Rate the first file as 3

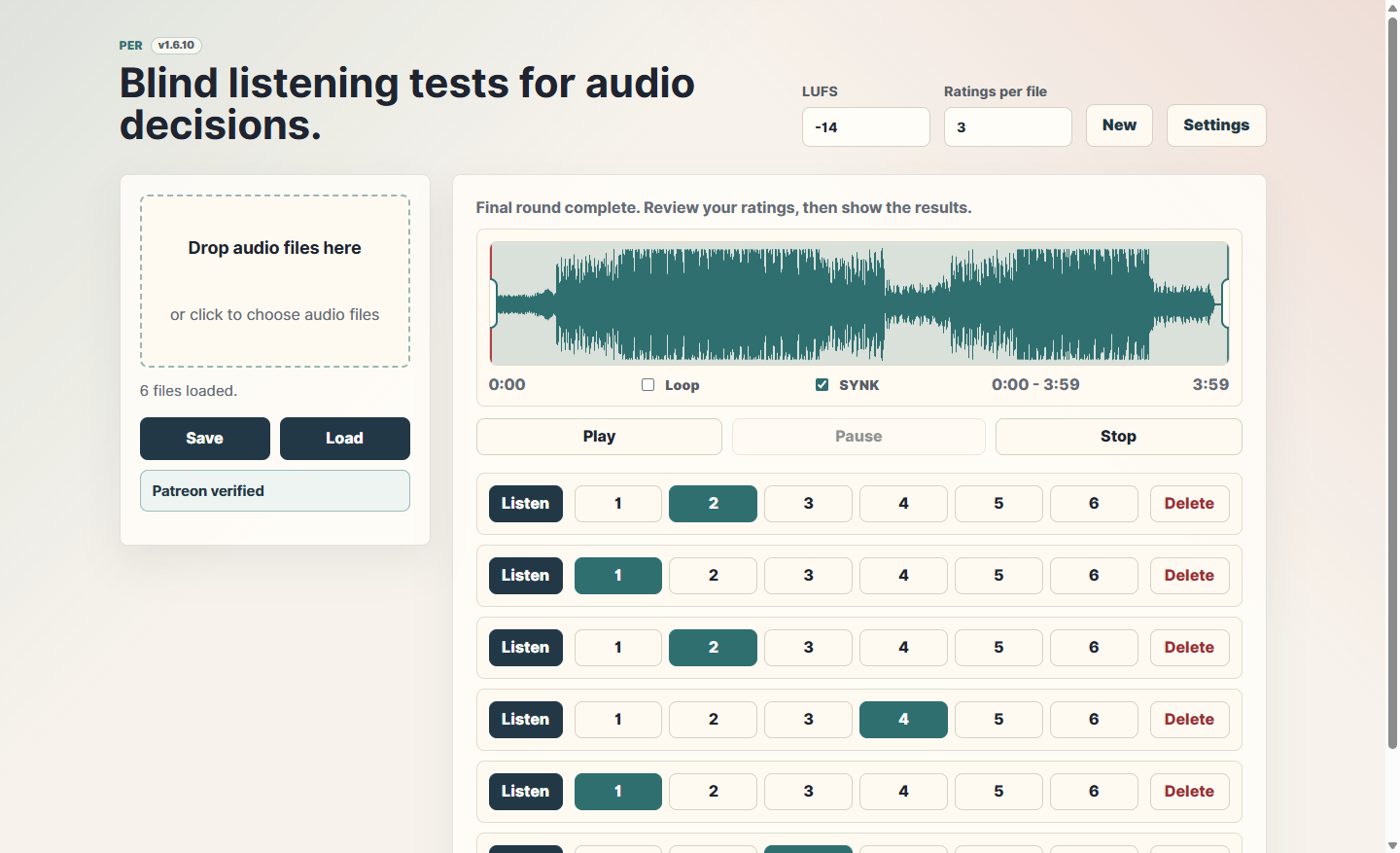pyautogui.click(x=809, y=504)
